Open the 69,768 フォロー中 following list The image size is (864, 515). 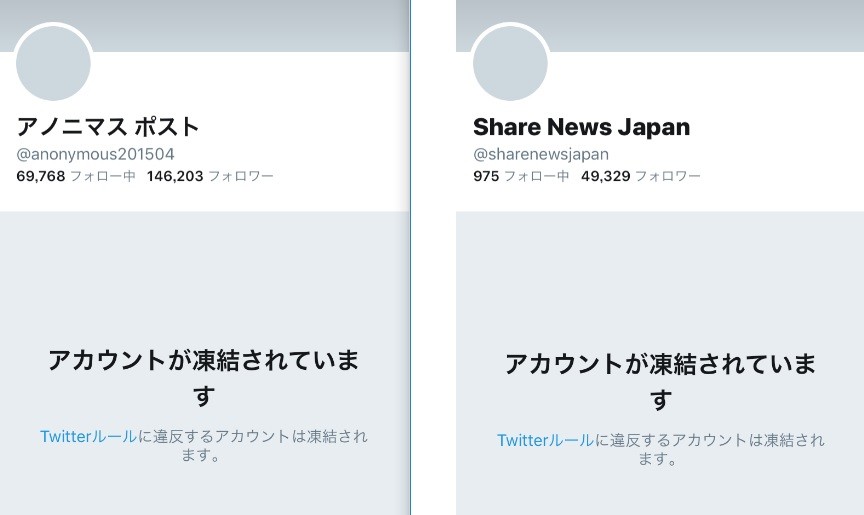click(x=76, y=176)
